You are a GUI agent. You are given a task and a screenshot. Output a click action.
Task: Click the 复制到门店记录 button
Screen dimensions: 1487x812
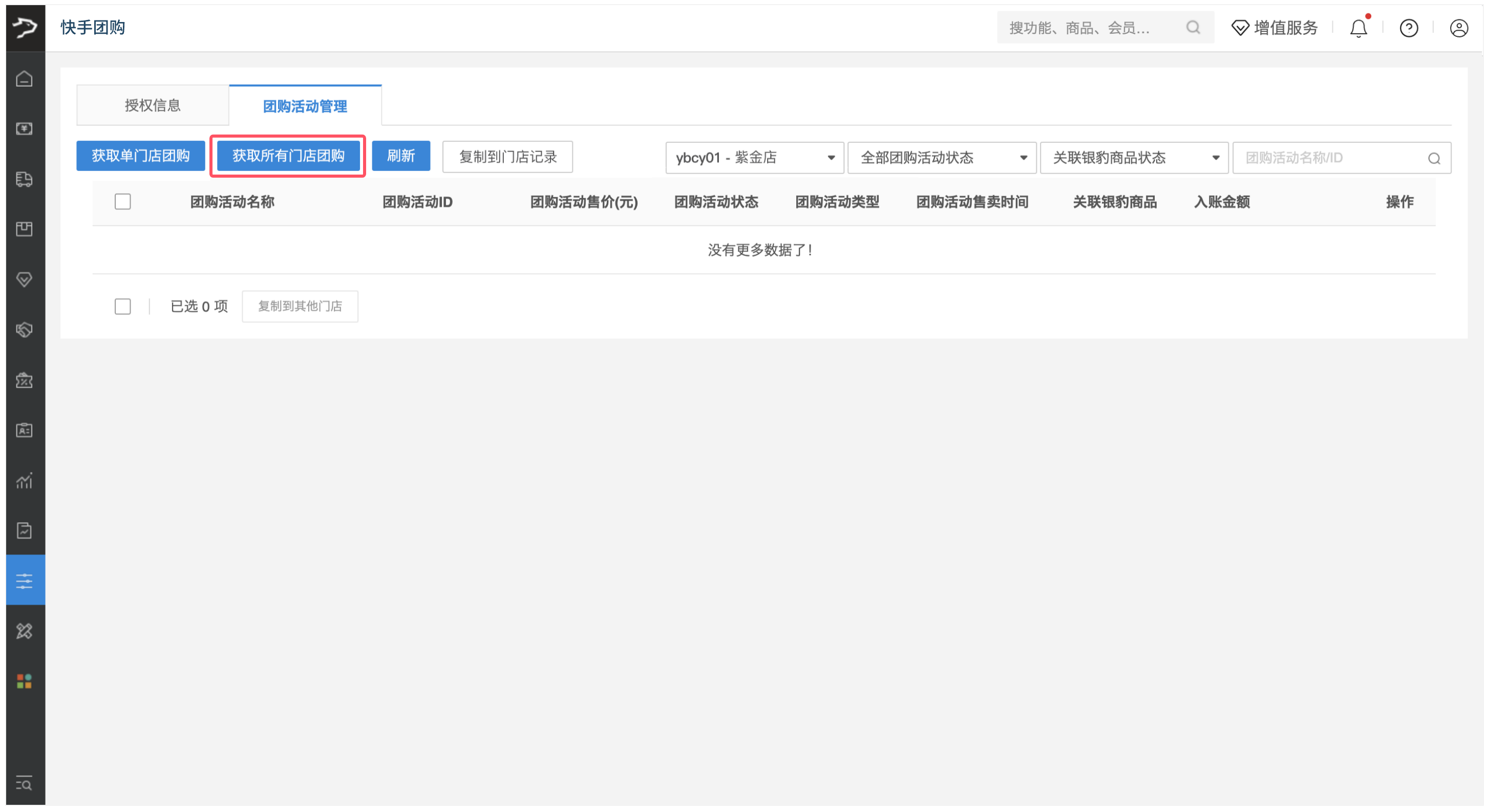pos(507,157)
